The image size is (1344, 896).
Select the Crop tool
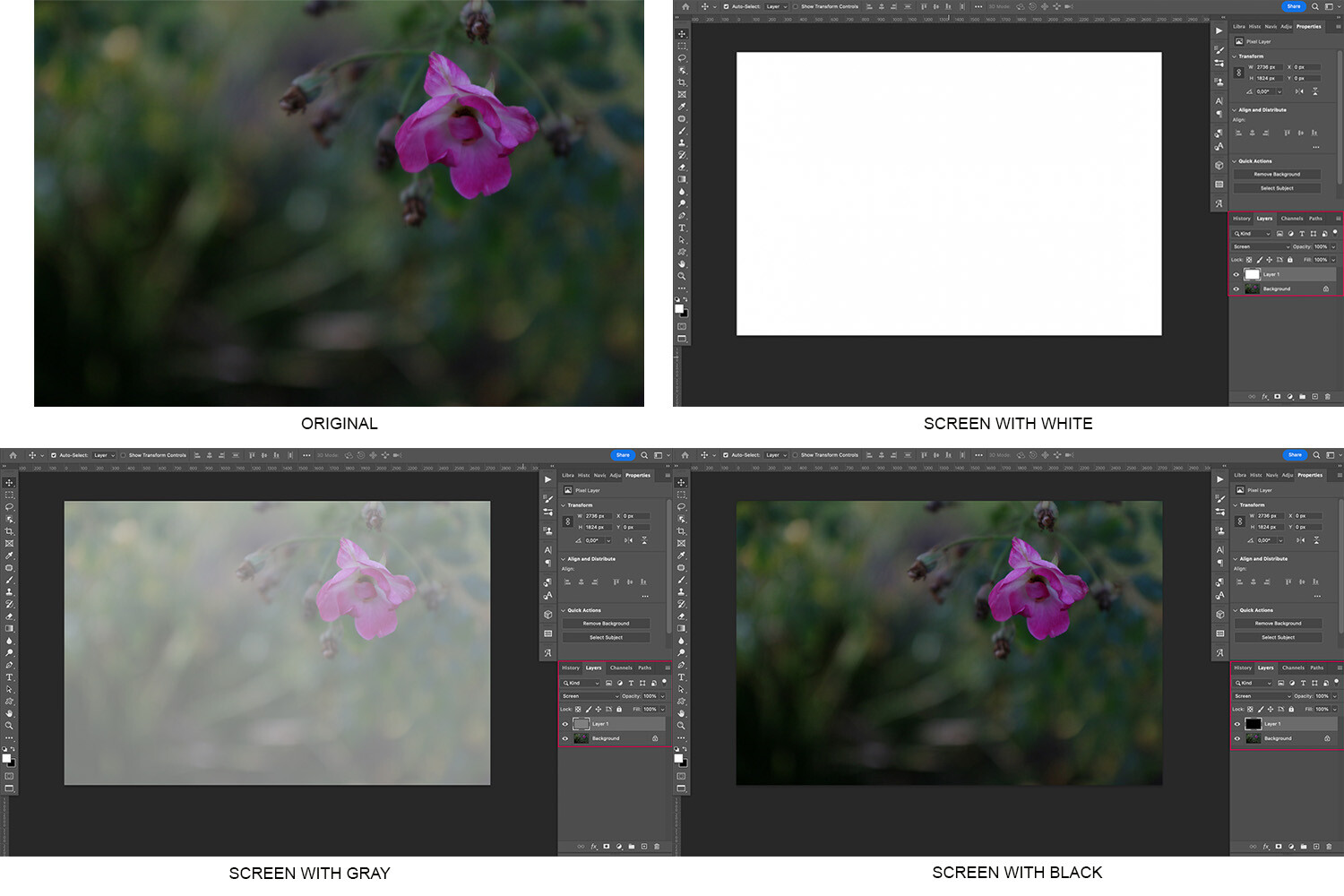[x=683, y=82]
